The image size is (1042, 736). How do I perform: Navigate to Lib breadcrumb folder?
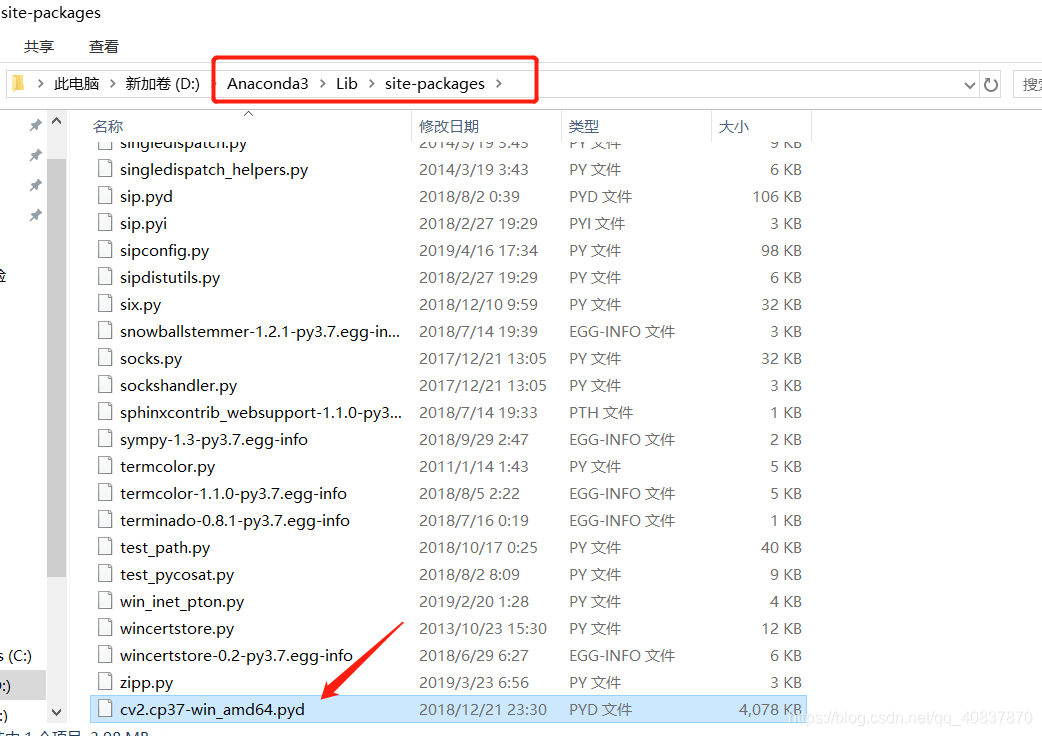[x=347, y=84]
